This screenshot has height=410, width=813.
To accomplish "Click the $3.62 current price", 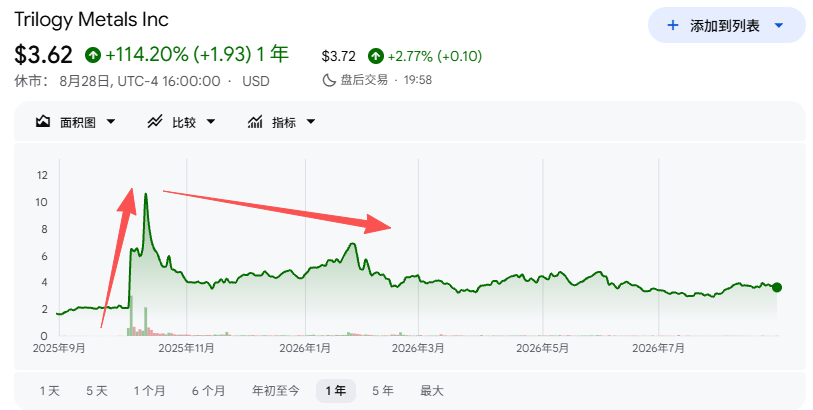I will click(44, 55).
